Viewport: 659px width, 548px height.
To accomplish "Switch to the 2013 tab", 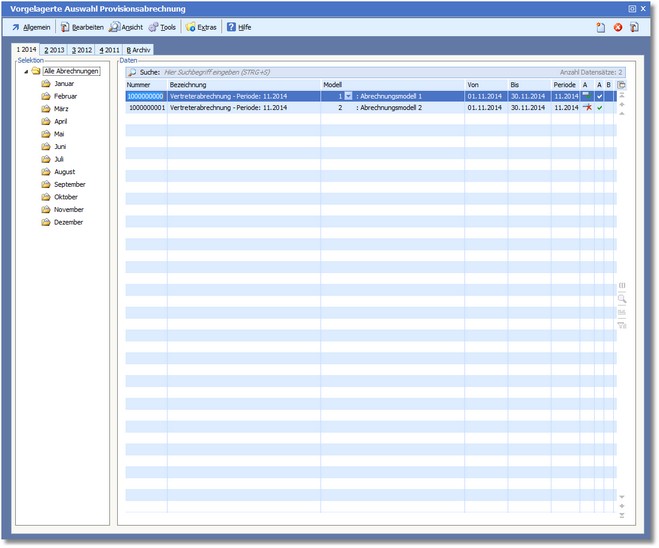I will (x=54, y=49).
